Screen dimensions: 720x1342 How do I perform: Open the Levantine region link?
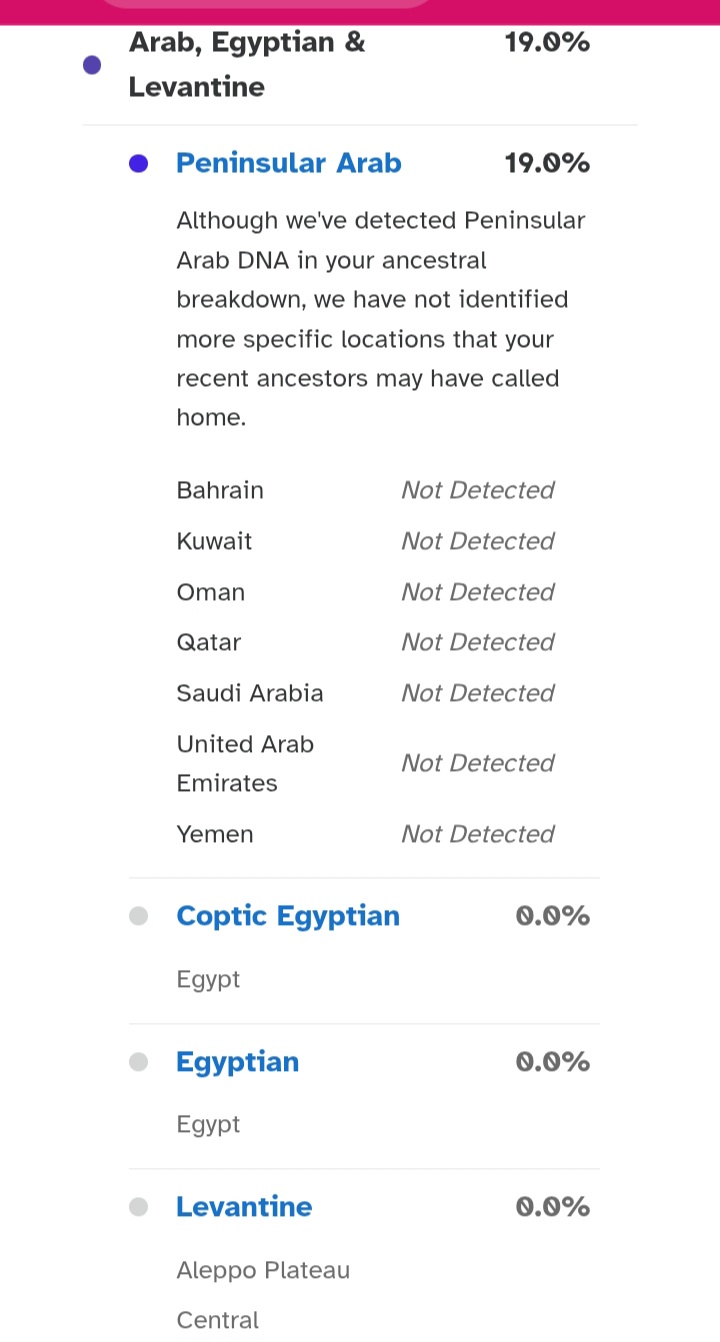click(x=244, y=1207)
